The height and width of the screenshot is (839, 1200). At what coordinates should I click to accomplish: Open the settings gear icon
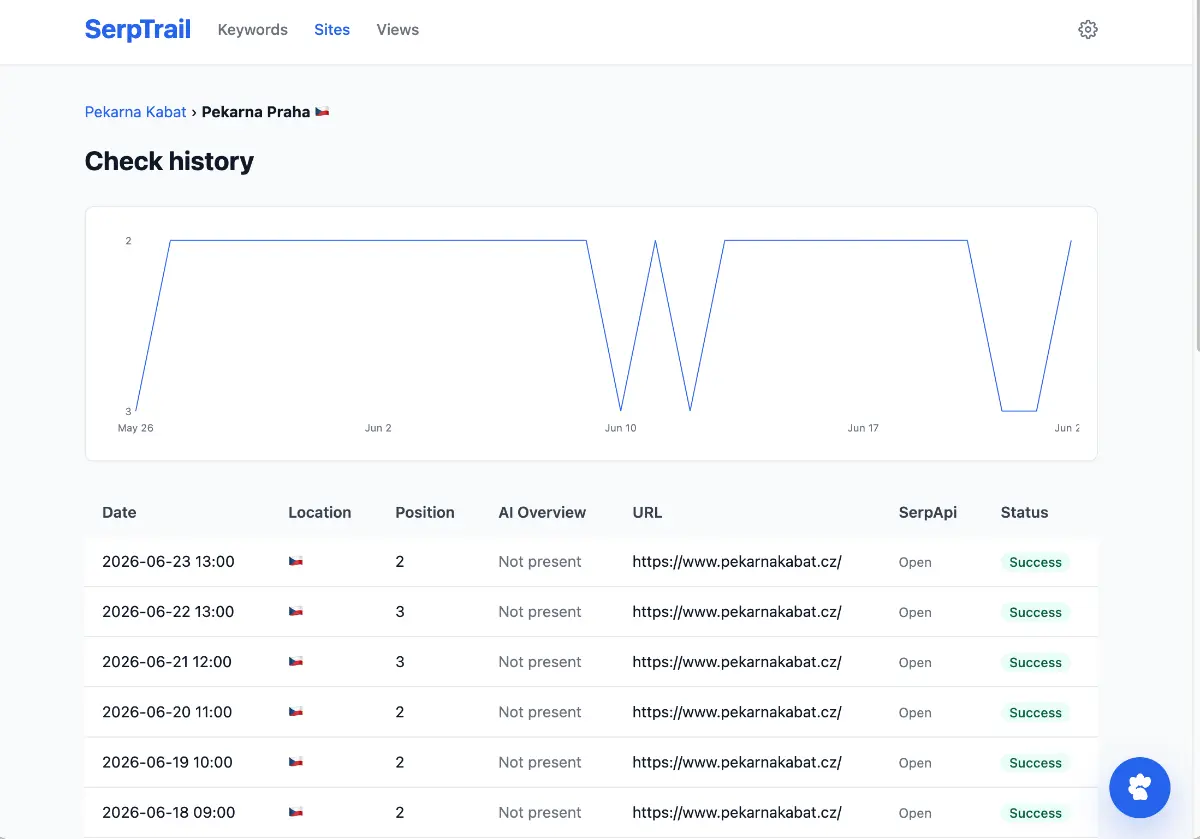pos(1088,30)
